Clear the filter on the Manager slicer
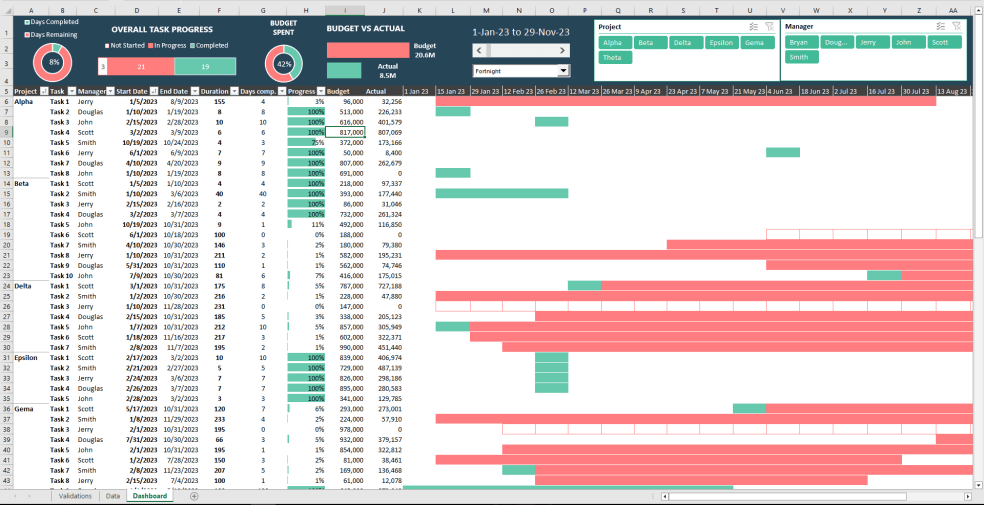This screenshot has width=984, height=505. pyautogui.click(x=957, y=26)
